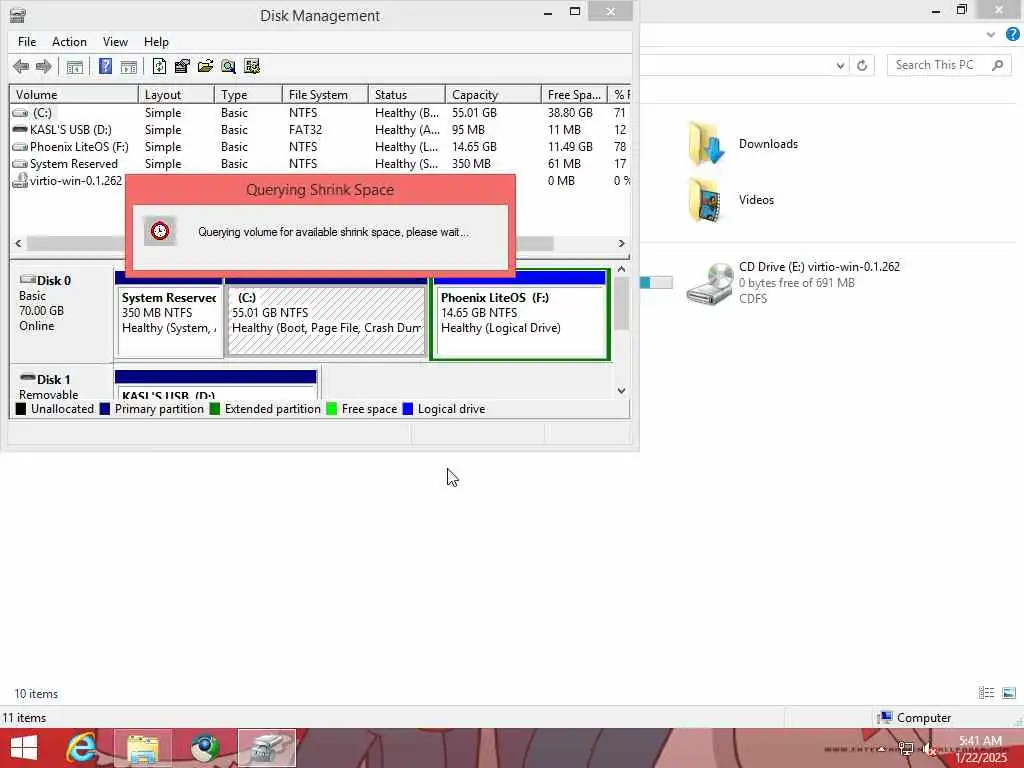This screenshot has height=768, width=1024.
Task: Expand the Explorer ribbon chevron
Action: pyautogui.click(x=991, y=35)
